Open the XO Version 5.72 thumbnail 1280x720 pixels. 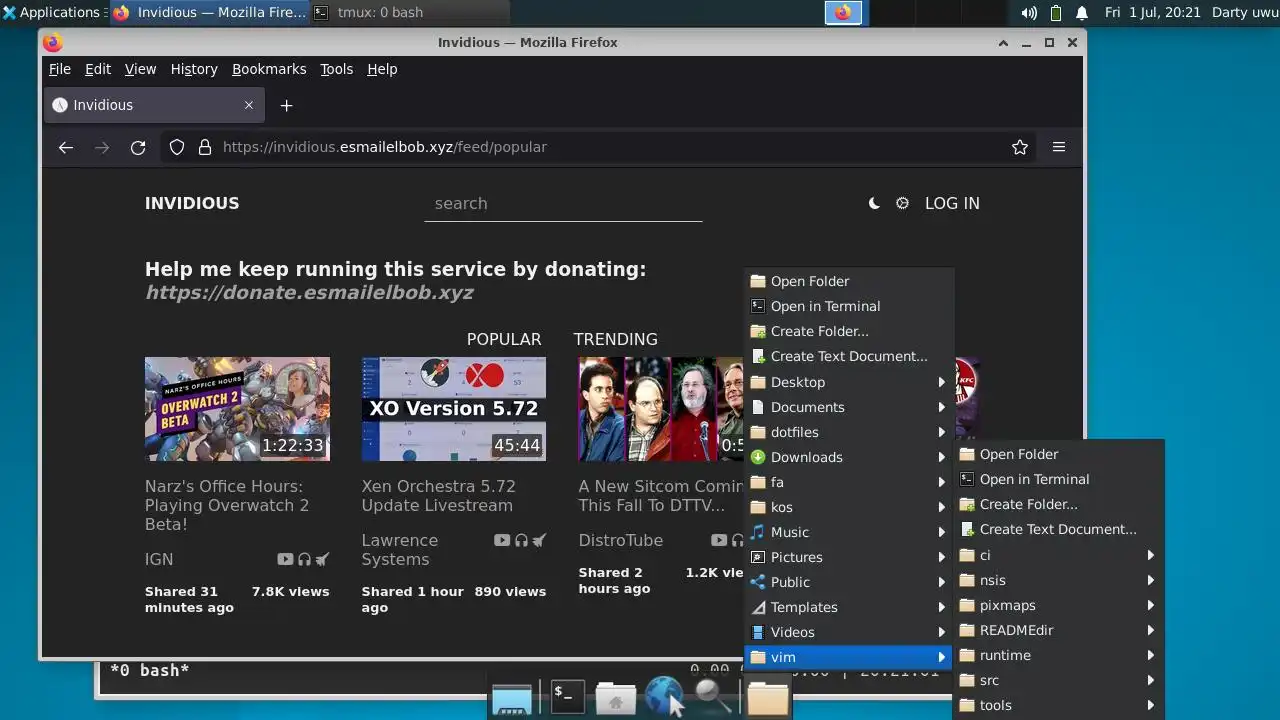click(x=454, y=409)
